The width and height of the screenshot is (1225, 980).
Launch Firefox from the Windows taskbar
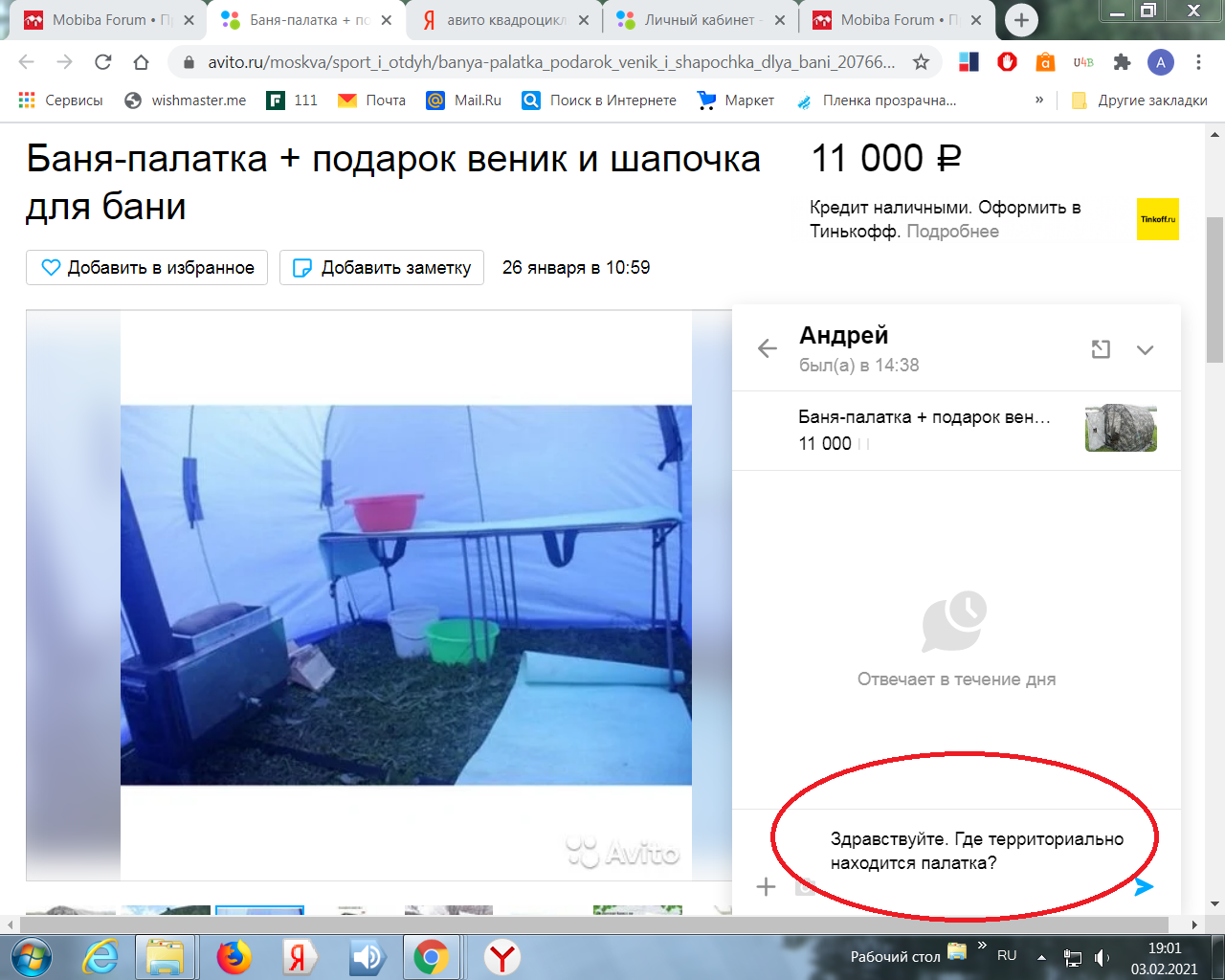(233, 957)
